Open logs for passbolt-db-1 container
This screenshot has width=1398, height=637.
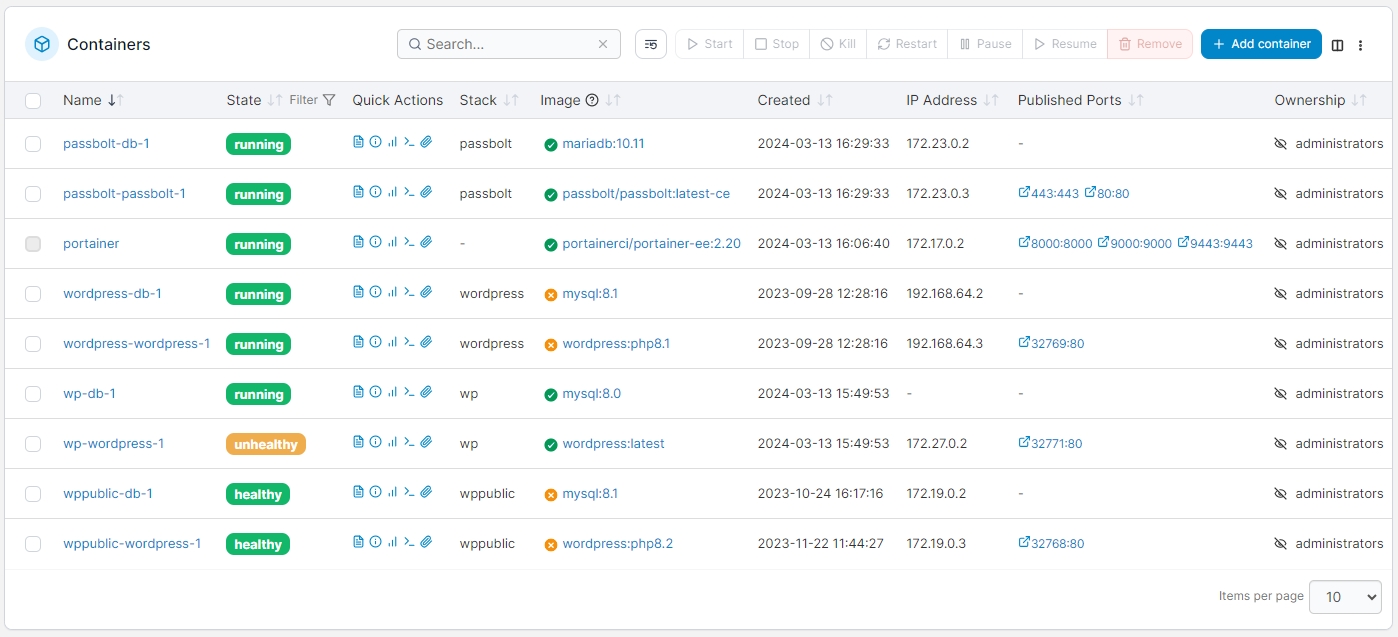(358, 143)
